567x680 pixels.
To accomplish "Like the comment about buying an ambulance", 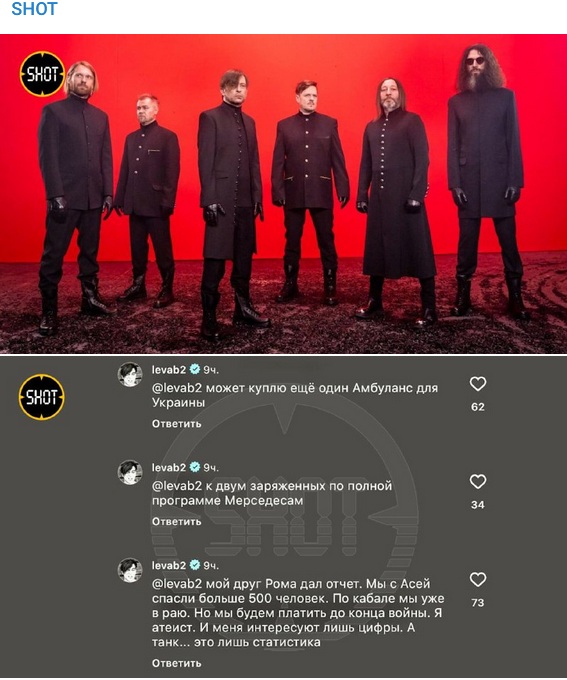I will click(x=478, y=384).
